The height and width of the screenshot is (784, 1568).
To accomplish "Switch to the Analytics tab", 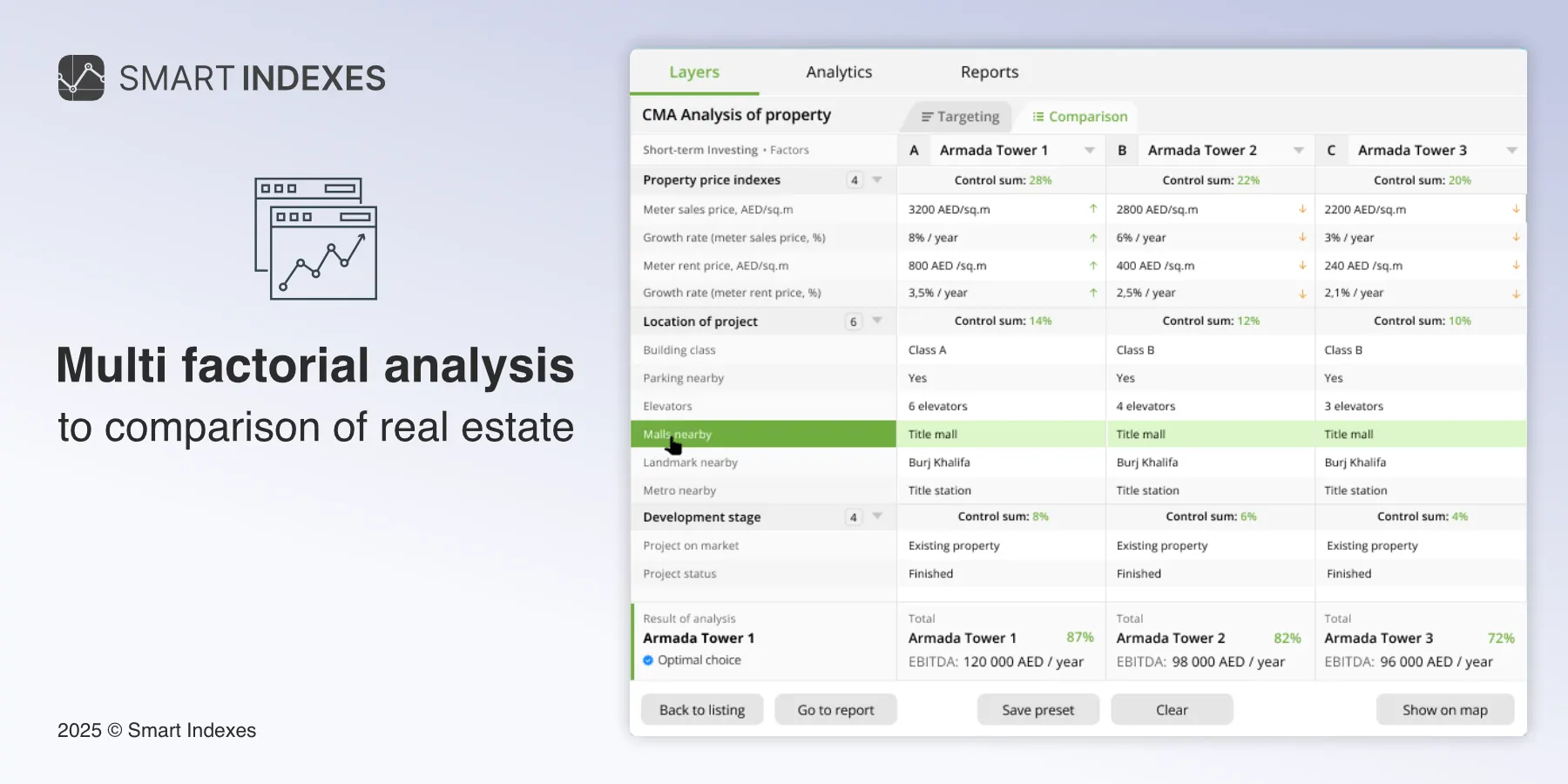I will coord(839,72).
